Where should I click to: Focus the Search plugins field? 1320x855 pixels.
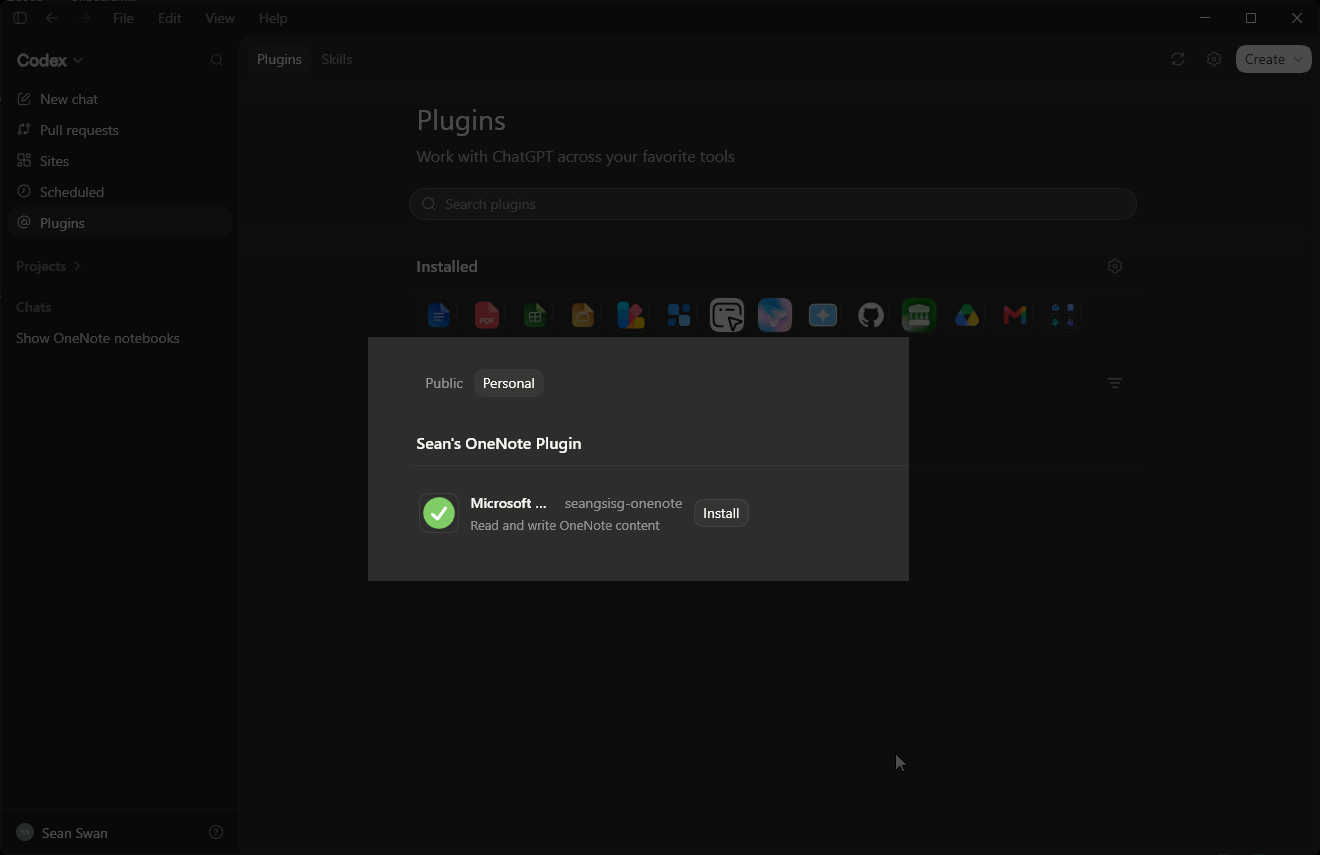[x=772, y=204]
